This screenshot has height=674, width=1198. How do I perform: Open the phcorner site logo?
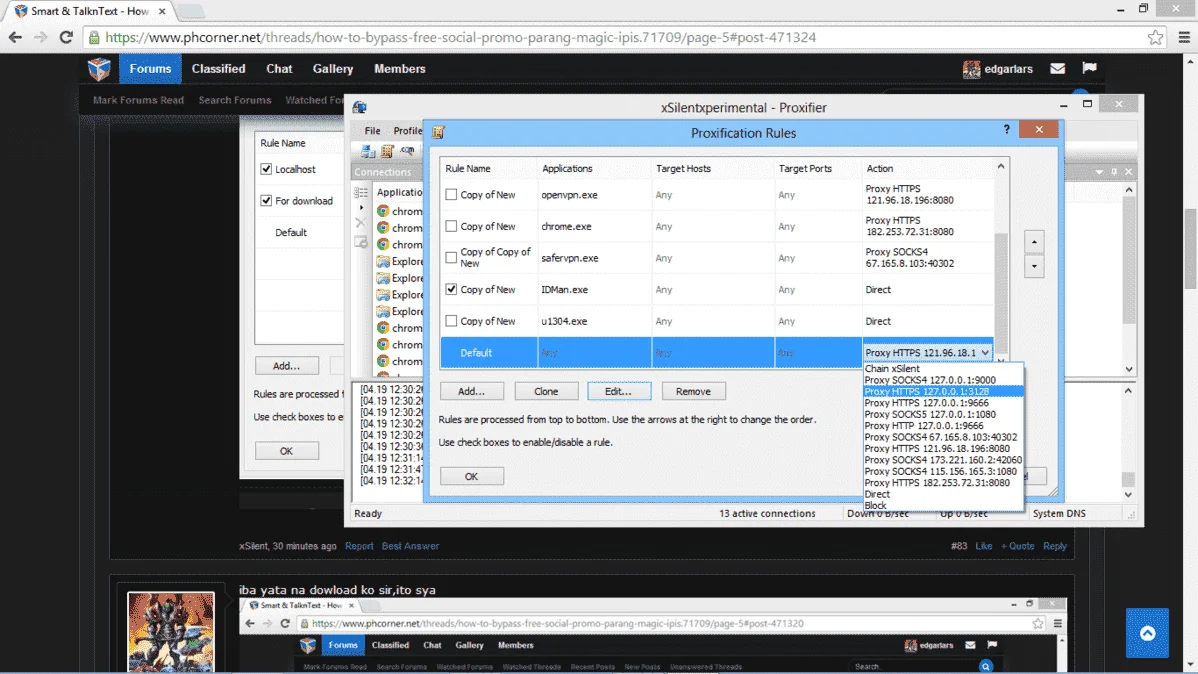click(x=99, y=69)
